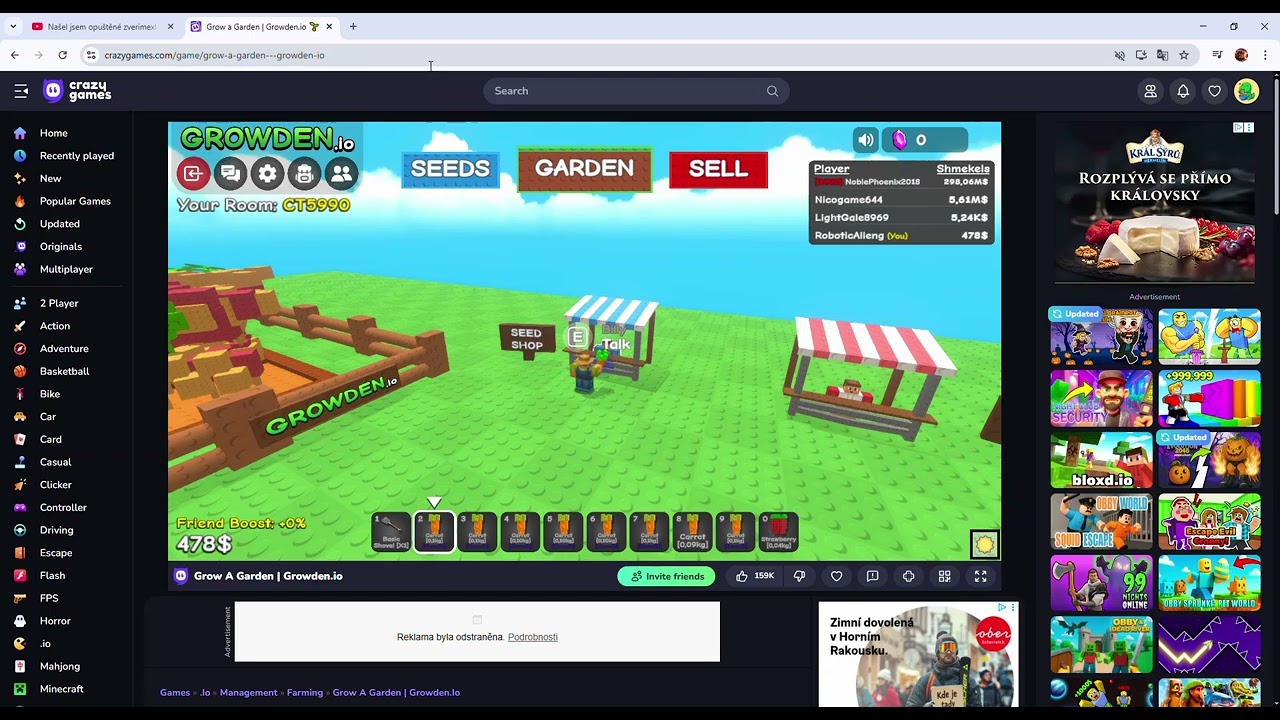Enter fullscreen mode for the game
Screen dimensions: 1280x720
(980, 576)
